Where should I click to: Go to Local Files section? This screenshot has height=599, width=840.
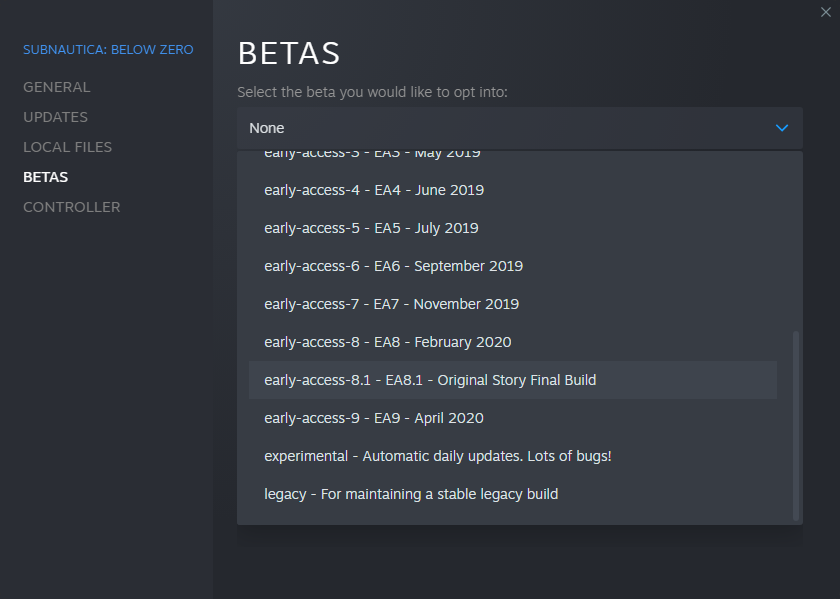[x=68, y=147]
